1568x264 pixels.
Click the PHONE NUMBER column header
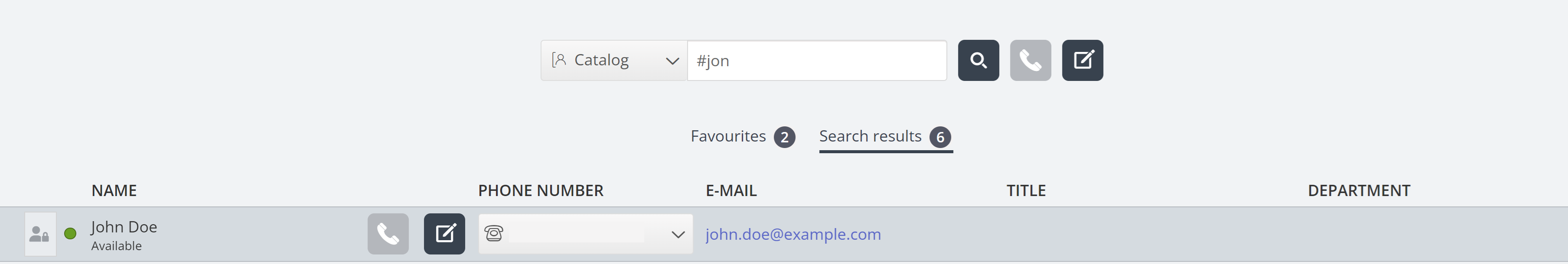pyautogui.click(x=541, y=191)
